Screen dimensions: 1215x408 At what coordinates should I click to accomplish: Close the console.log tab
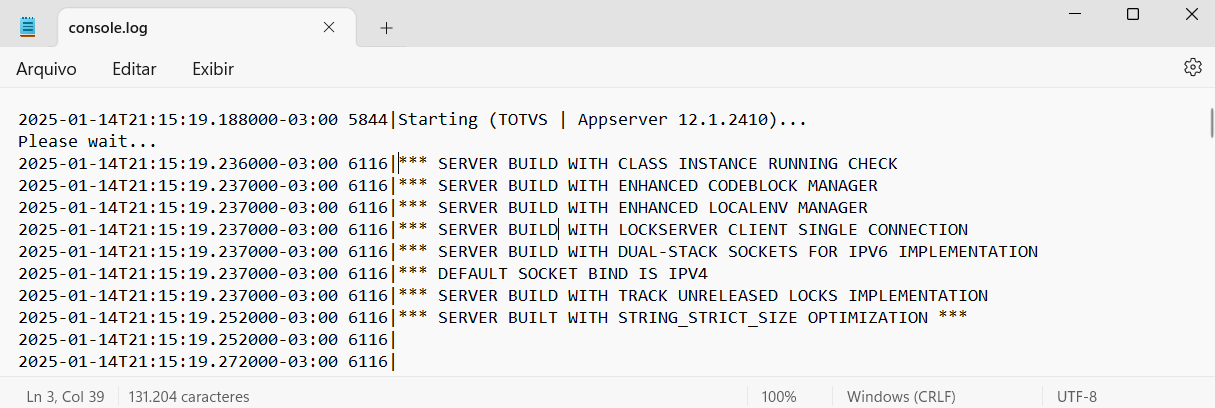tap(329, 28)
